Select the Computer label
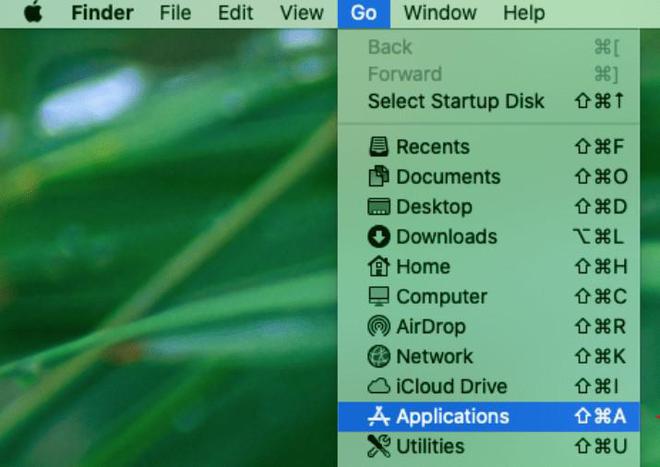The height and width of the screenshot is (467, 660). [x=442, y=297]
